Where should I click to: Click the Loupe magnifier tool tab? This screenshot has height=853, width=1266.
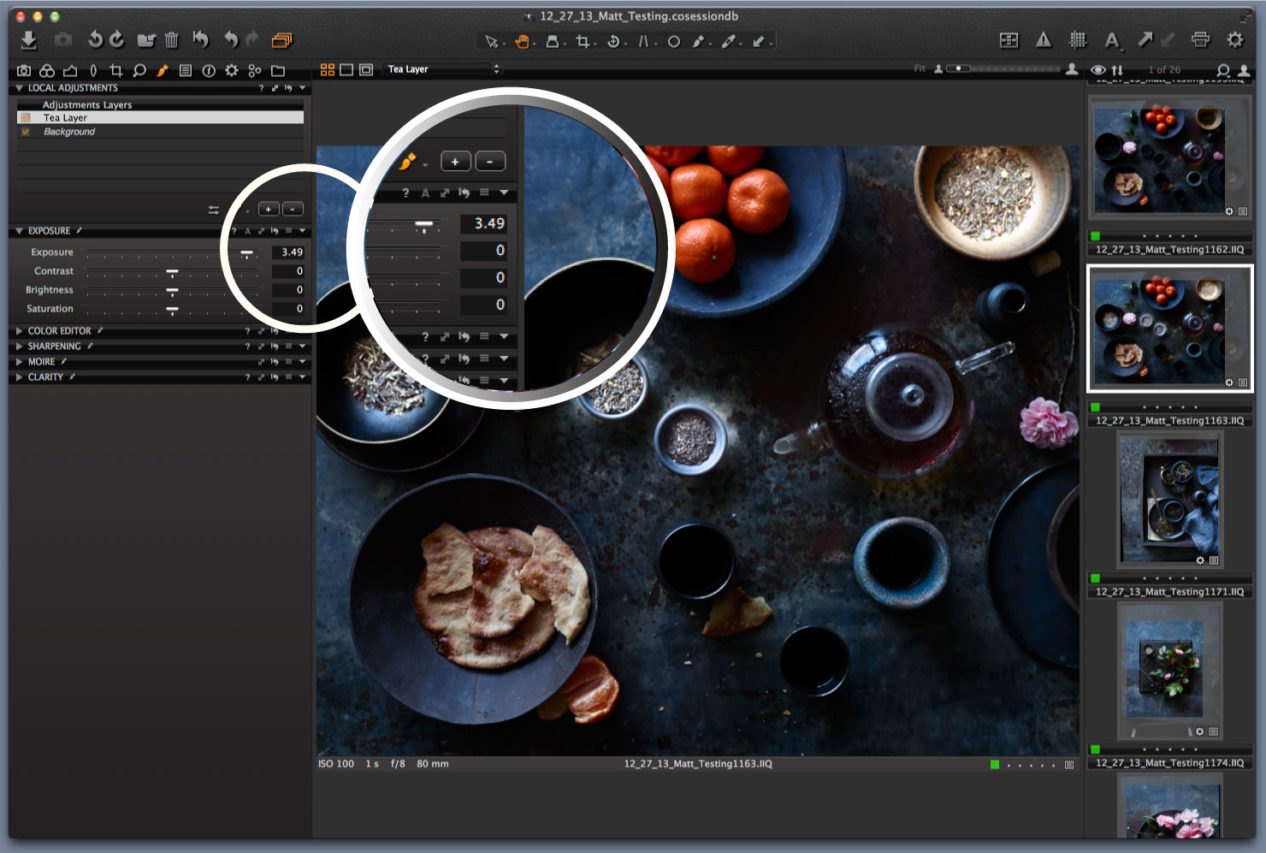click(x=141, y=70)
